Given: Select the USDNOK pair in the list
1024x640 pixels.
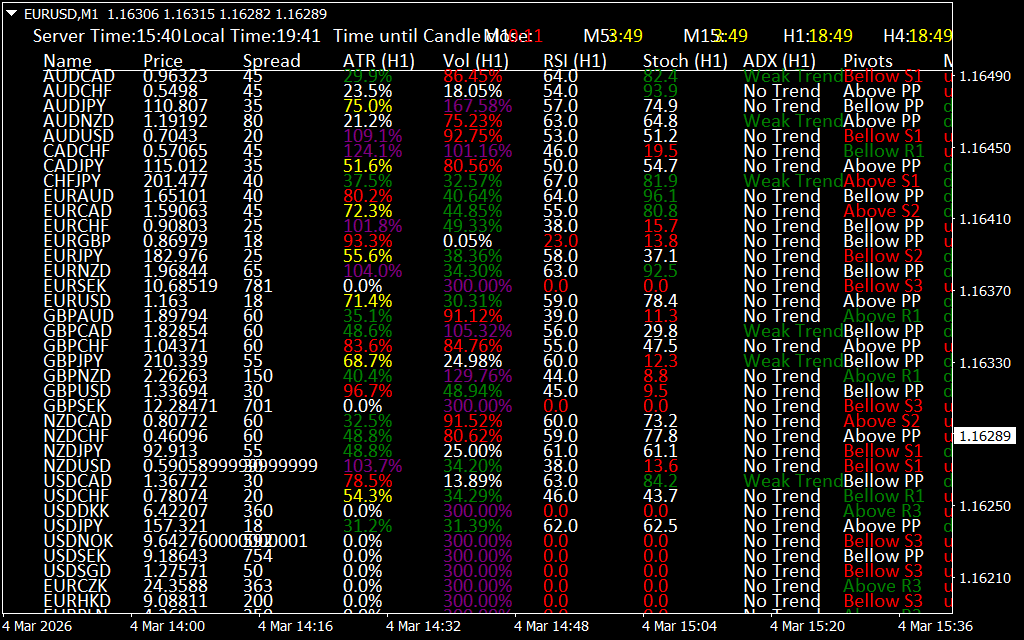Looking at the screenshot, I should tap(78, 541).
